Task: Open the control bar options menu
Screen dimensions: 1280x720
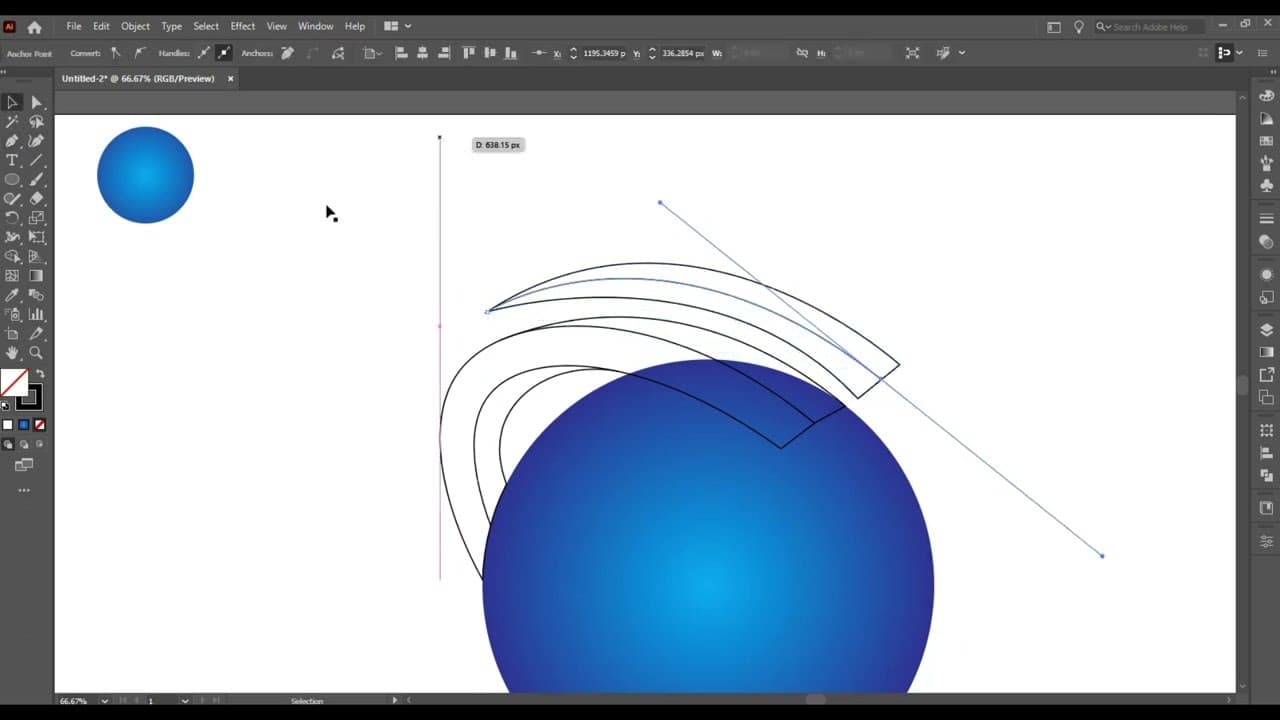Action: tap(1264, 53)
